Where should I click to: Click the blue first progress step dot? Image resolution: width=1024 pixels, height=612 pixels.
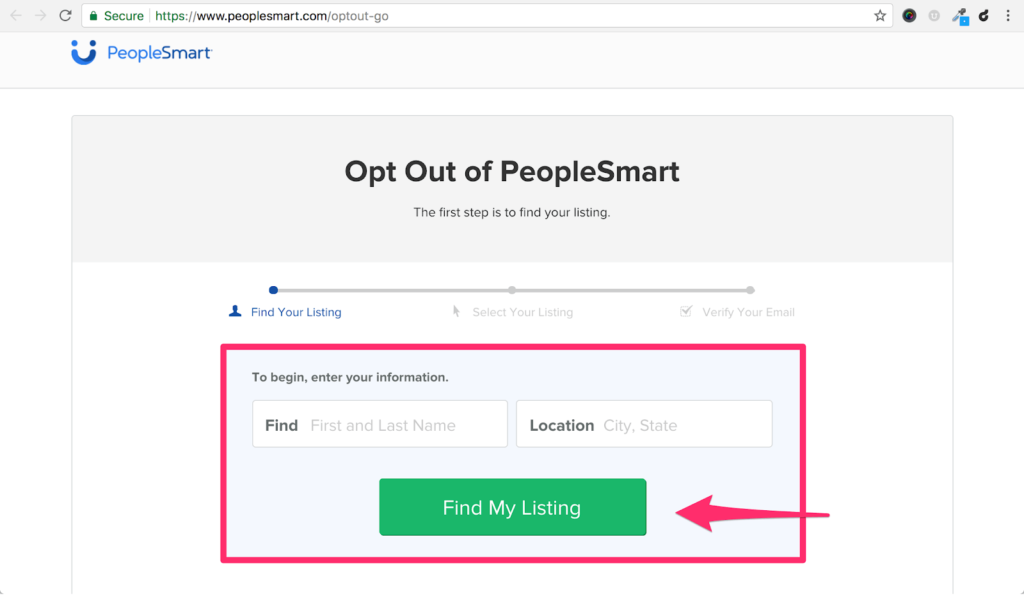point(274,290)
